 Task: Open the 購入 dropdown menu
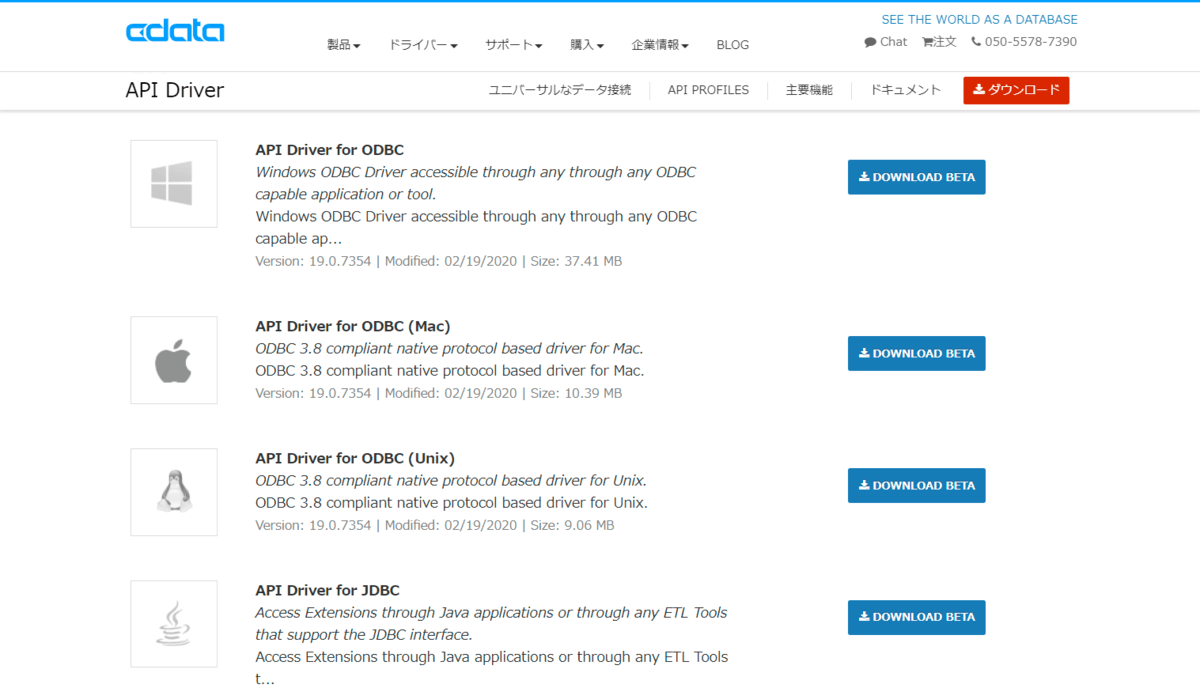(x=587, y=45)
